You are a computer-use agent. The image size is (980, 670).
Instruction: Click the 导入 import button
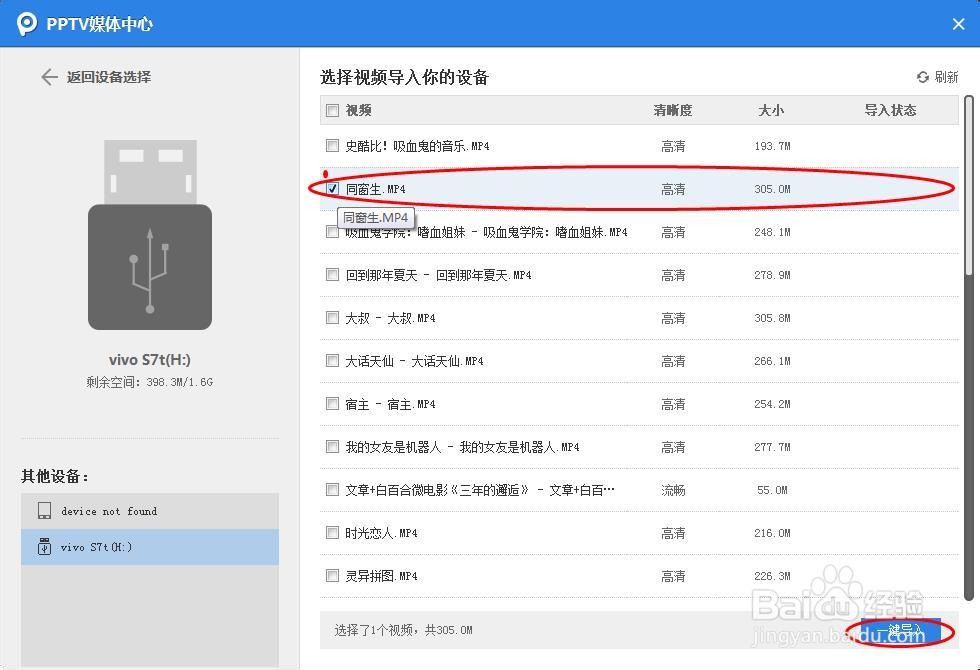coord(903,630)
